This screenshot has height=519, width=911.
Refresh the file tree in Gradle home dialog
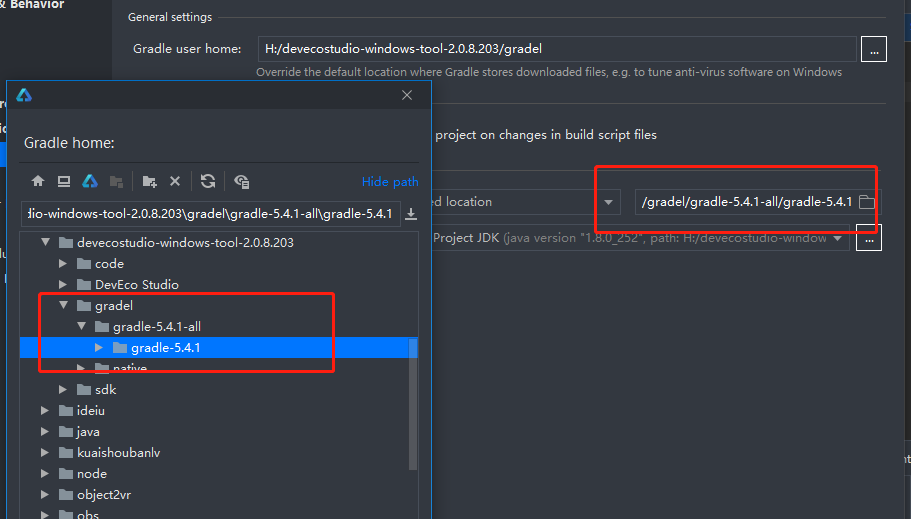(x=208, y=181)
